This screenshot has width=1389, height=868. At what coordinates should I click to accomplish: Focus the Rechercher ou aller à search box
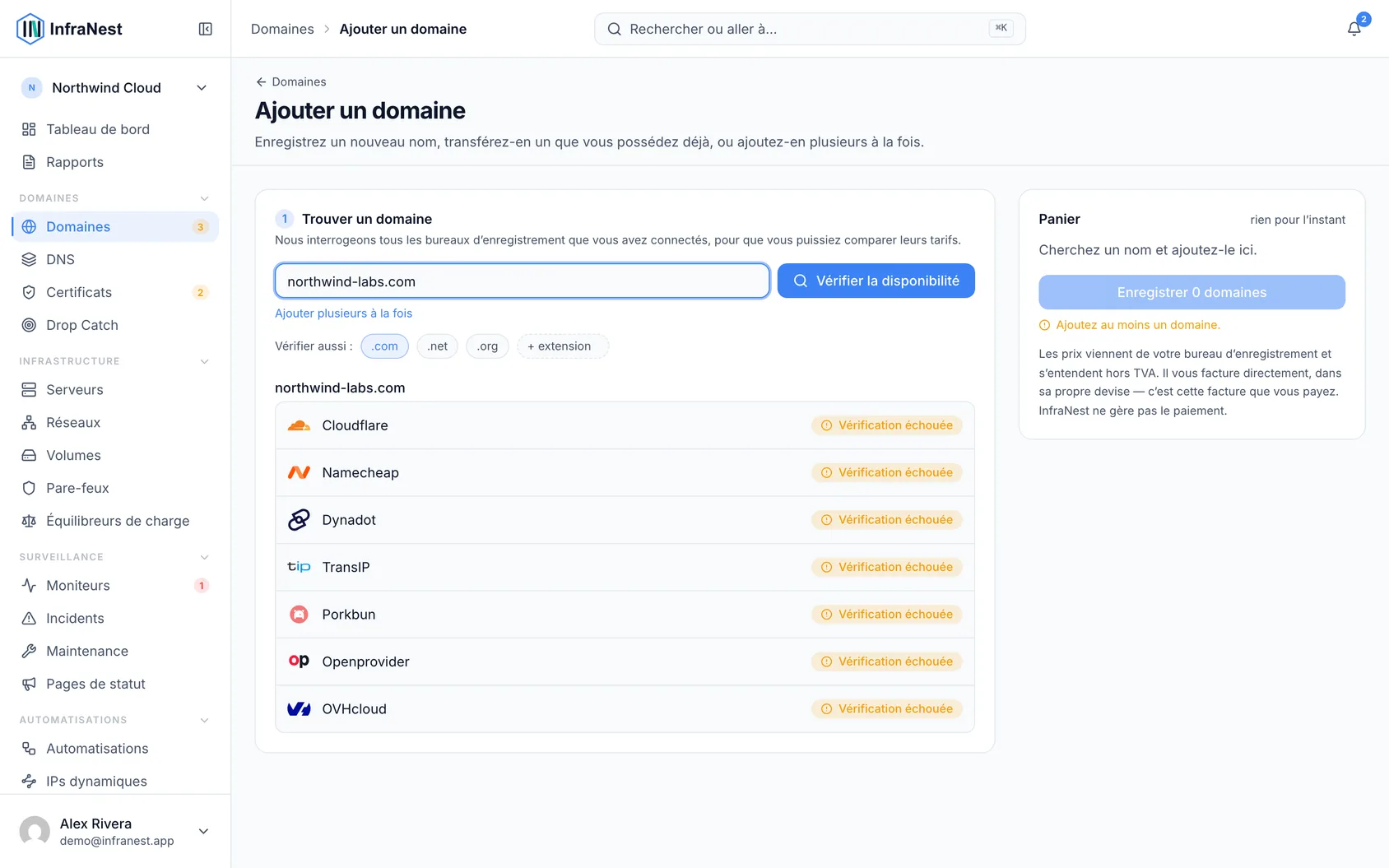[810, 29]
